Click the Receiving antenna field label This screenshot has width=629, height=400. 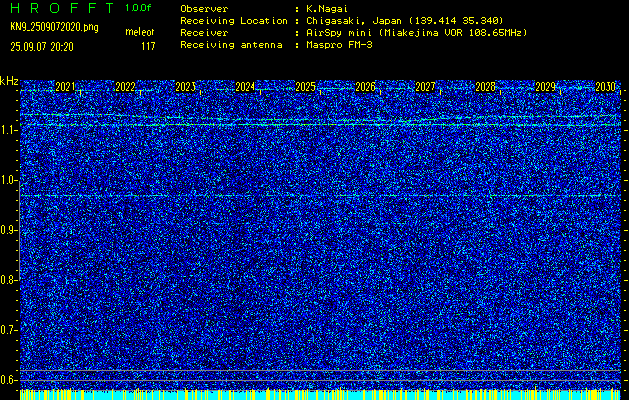[x=231, y=45]
